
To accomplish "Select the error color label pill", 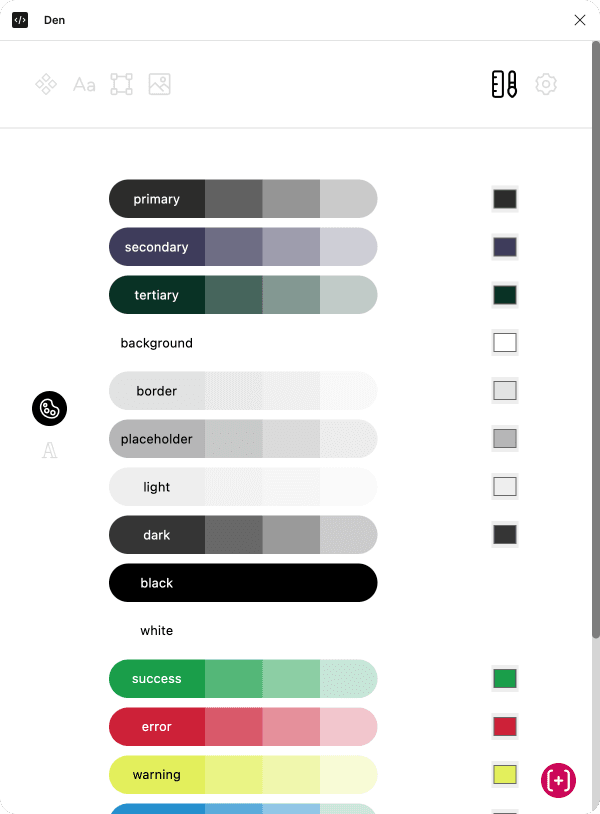I will (x=157, y=727).
